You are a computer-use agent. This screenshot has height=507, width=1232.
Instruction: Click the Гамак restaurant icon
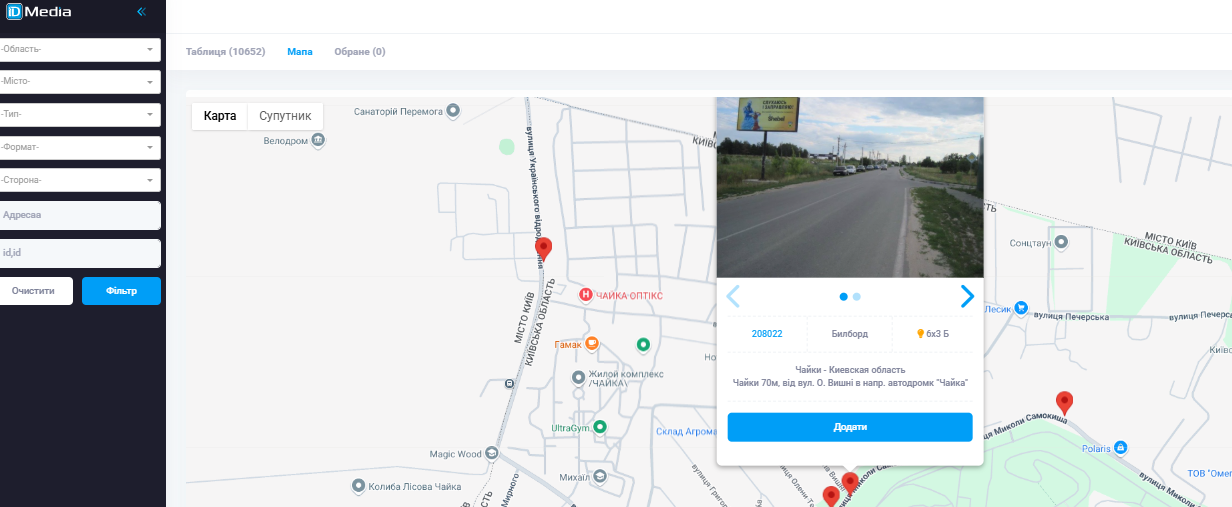(592, 344)
